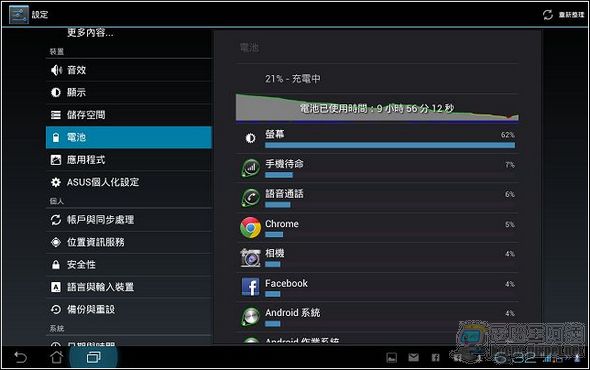590x370 pixels.
Task: Open the mail notification icon
Action: coord(414,357)
